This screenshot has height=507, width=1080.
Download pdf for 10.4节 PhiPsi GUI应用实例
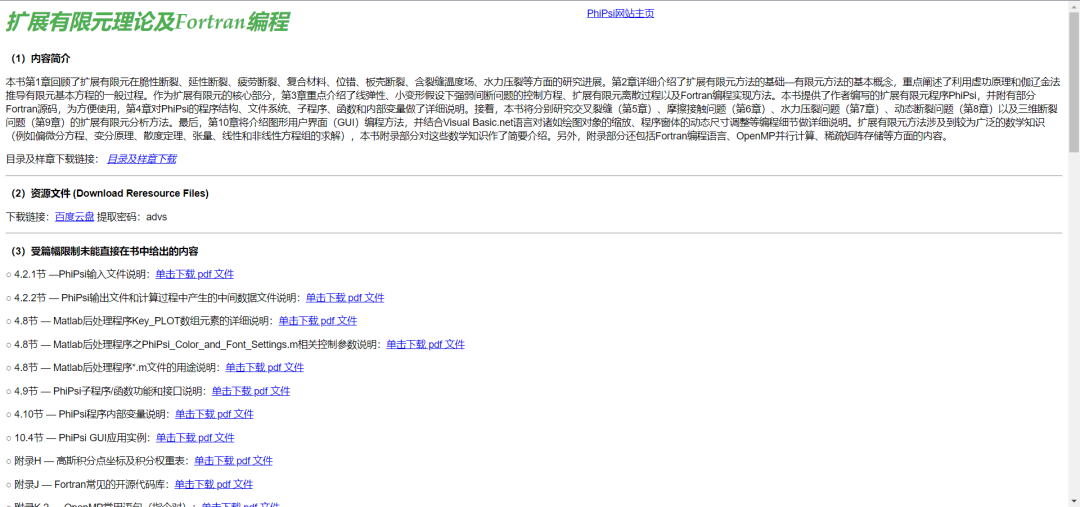195,437
